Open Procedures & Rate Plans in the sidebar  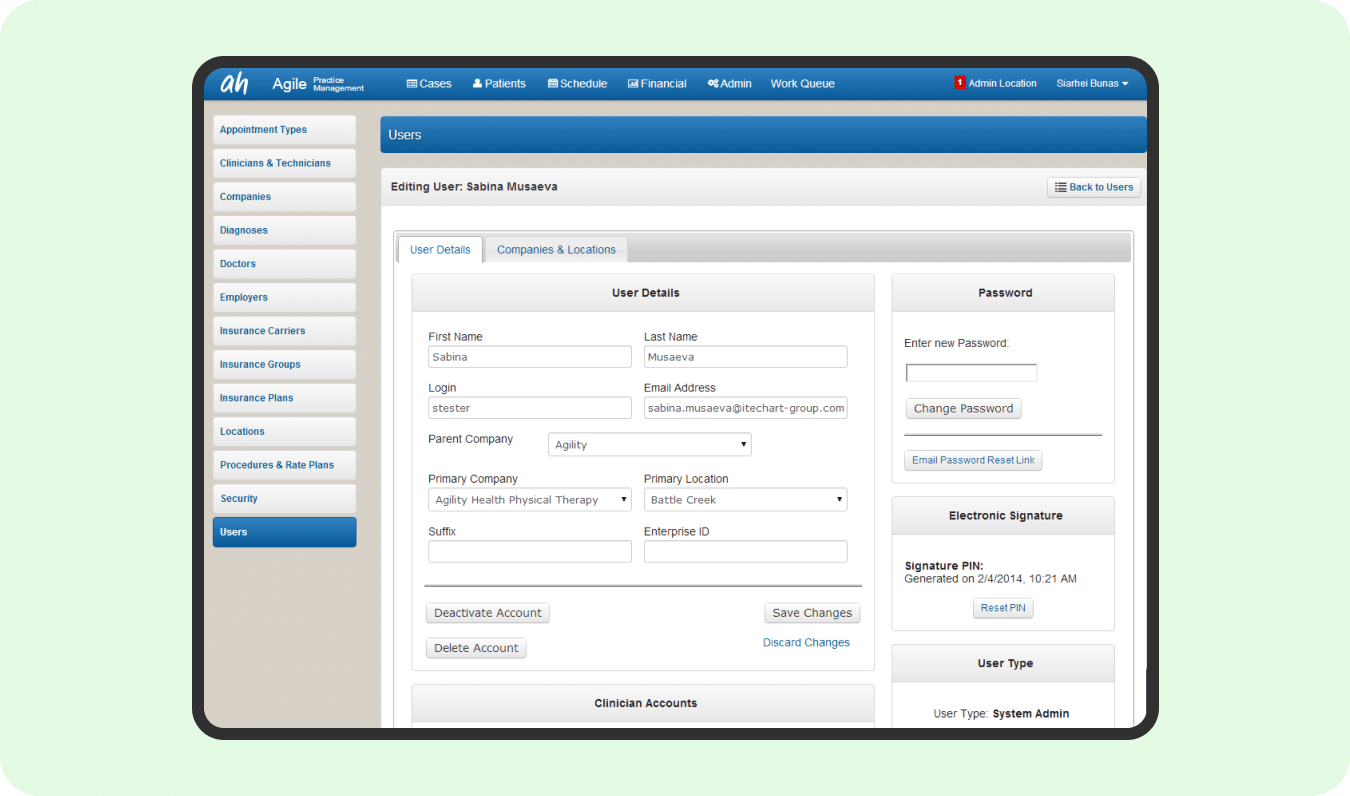(x=284, y=465)
